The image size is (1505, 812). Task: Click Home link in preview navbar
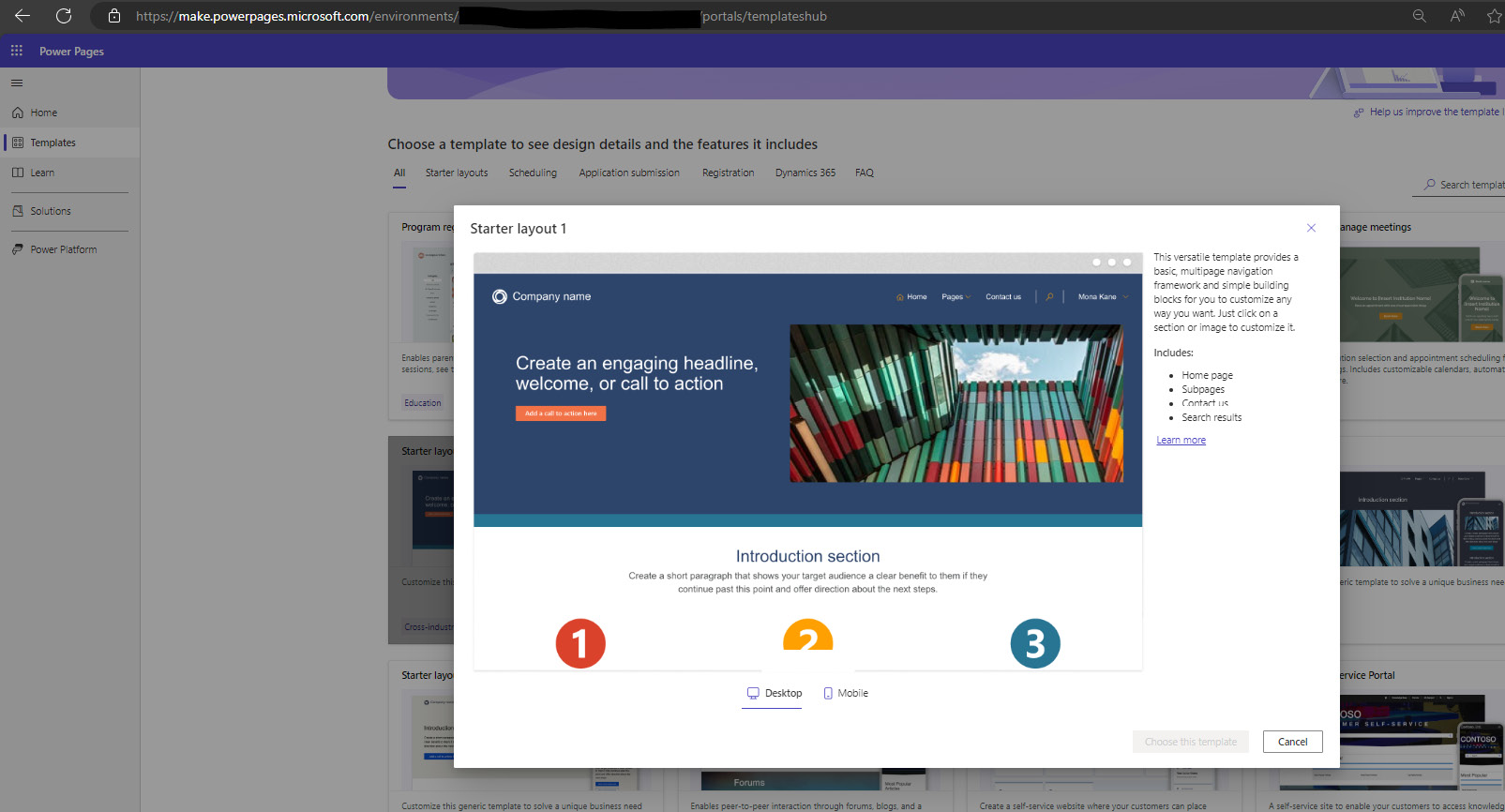[x=911, y=296]
